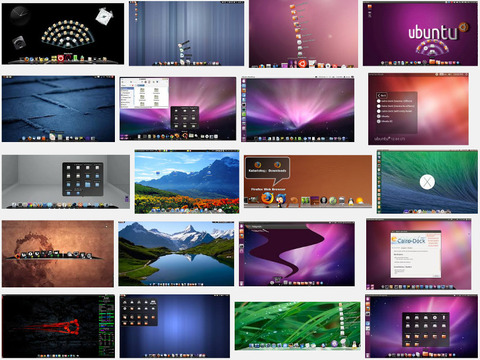Viewport: 480px width, 360px height.
Task: Open the blue striped curtain wallpaper thumbnail
Action: point(186,33)
